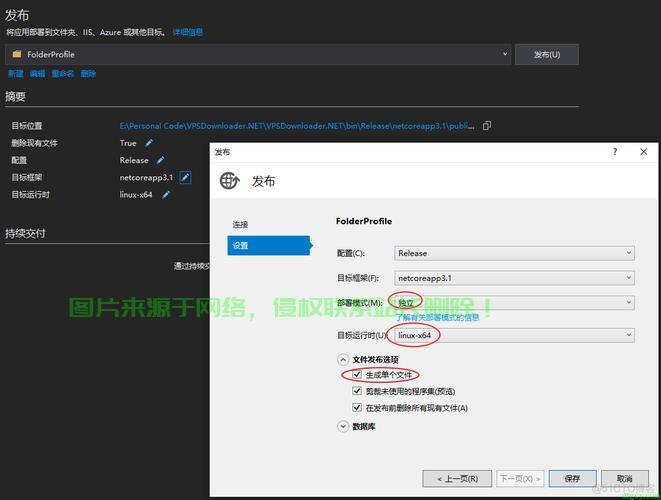Open the FolderProfile publish profile dropdown
The width and height of the screenshot is (661, 500).
tap(505, 54)
